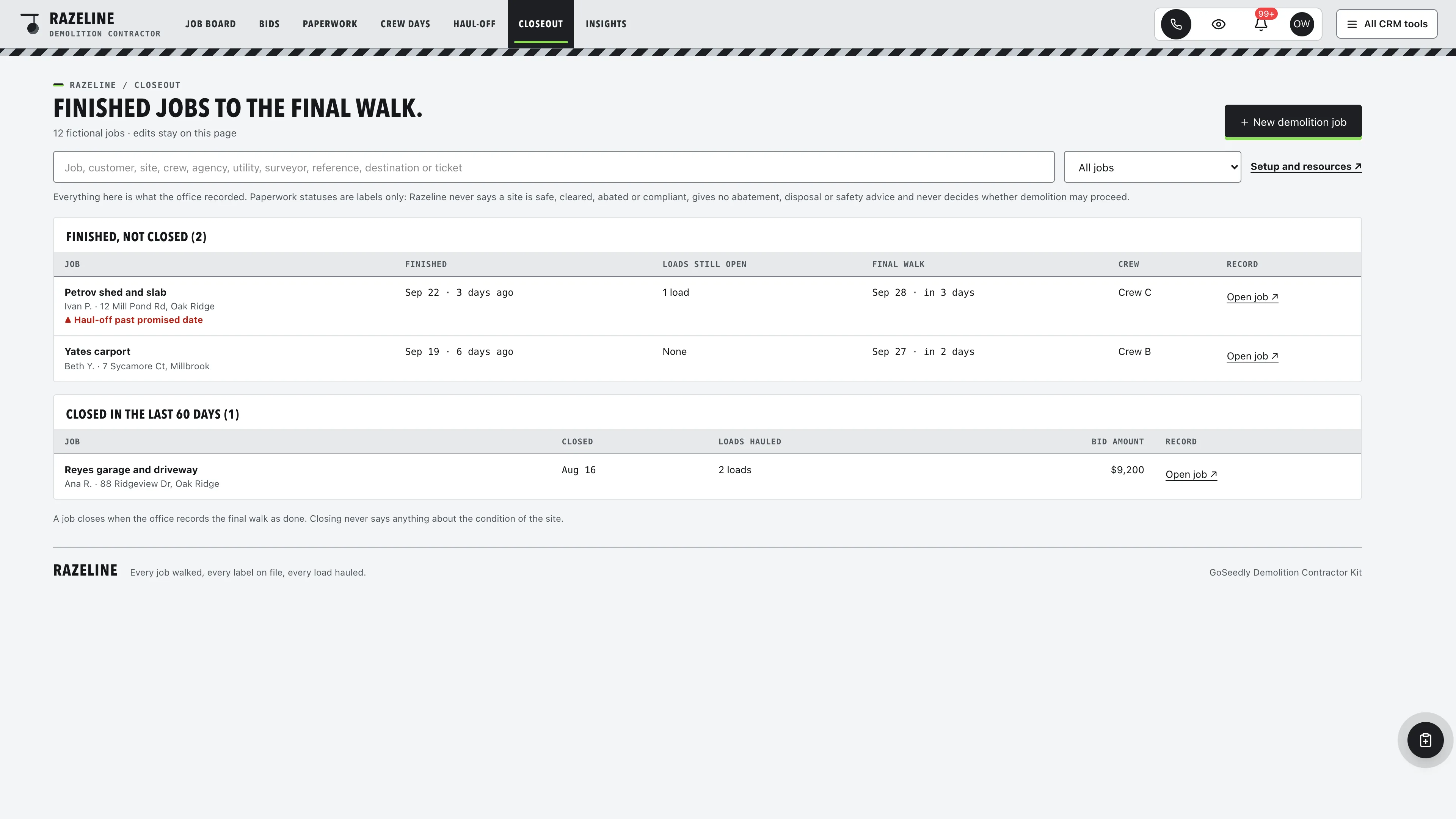Screen dimensions: 1456x819
Task: Click Ana R. Ridgeview Dr address line
Action: (141, 484)
